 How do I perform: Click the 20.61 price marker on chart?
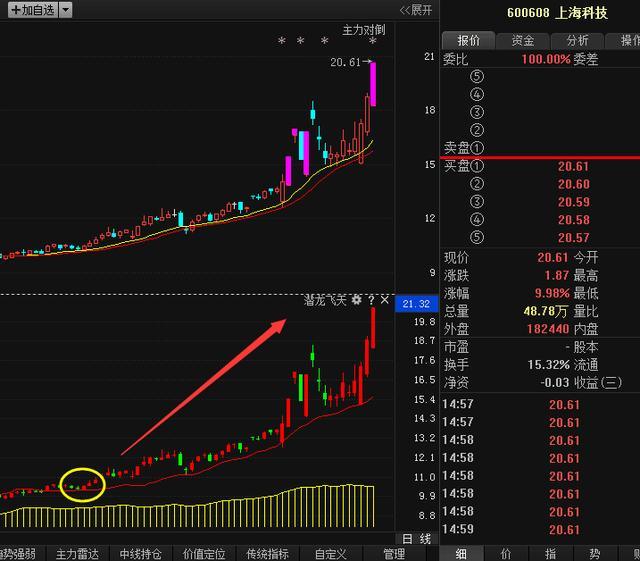pyautogui.click(x=345, y=62)
